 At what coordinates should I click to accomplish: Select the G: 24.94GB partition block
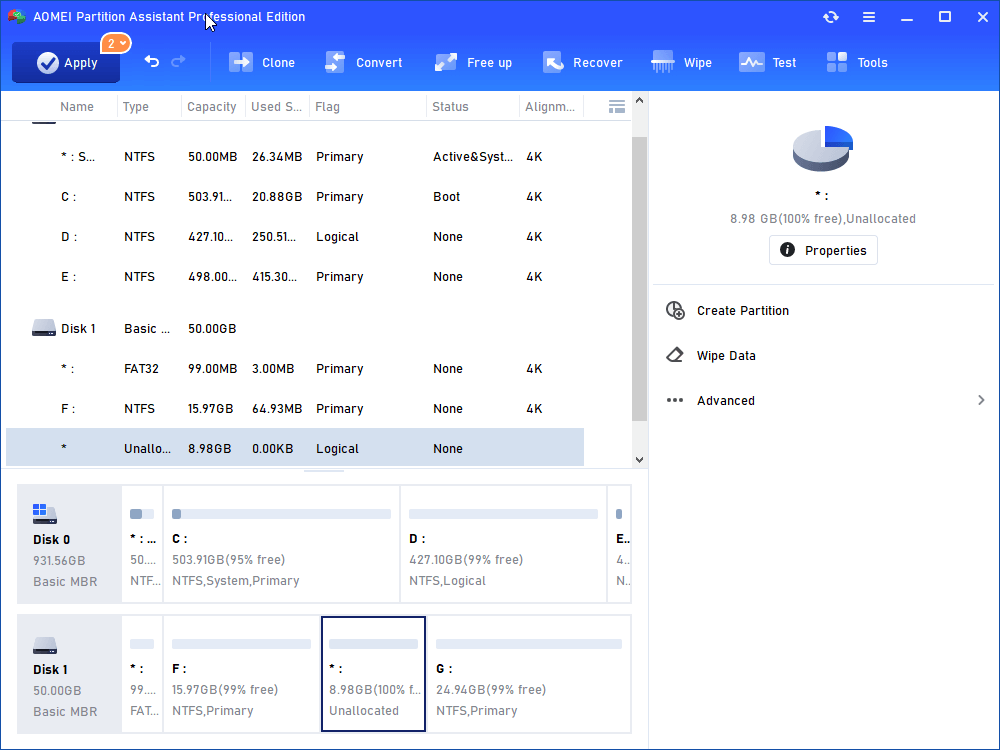(529, 674)
